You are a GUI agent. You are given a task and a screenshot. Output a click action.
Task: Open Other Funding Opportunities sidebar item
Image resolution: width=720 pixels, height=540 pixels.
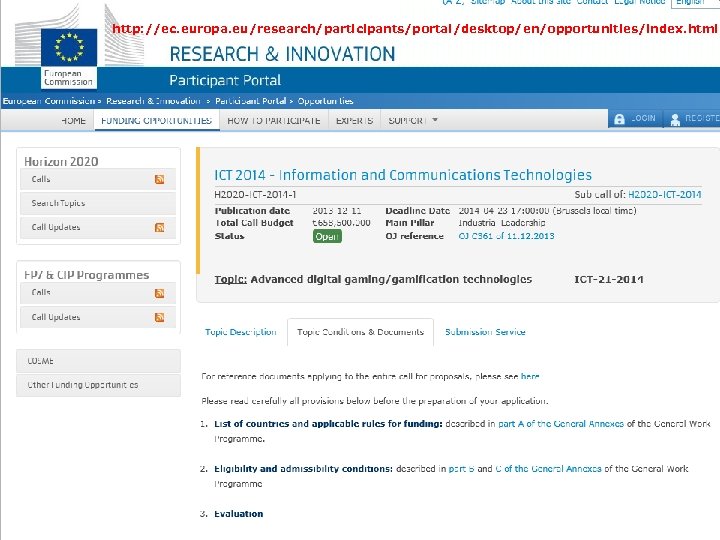[x=98, y=385]
